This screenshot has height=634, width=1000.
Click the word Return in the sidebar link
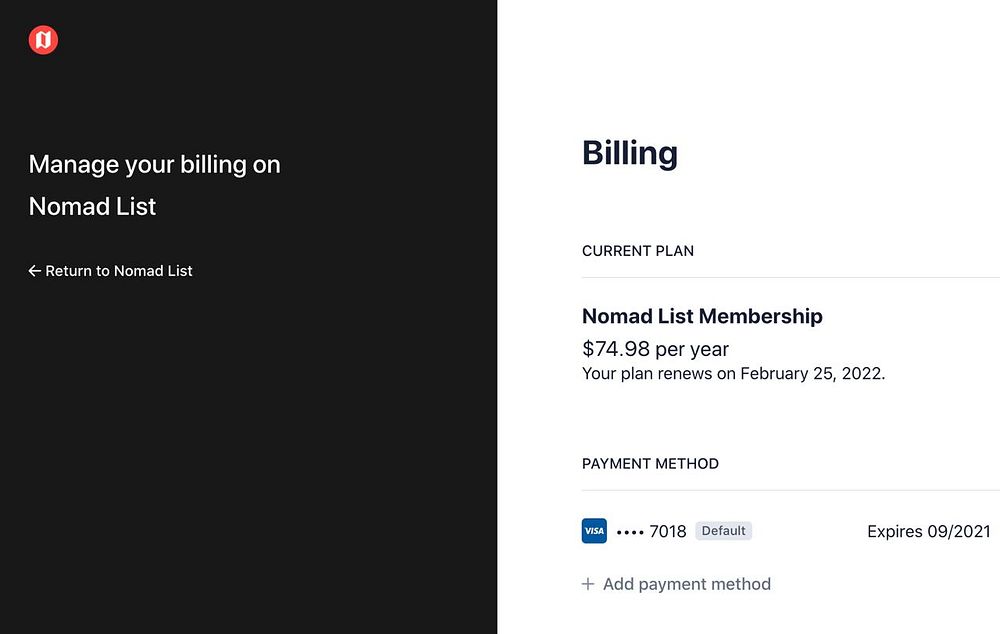pyautogui.click(x=68, y=271)
